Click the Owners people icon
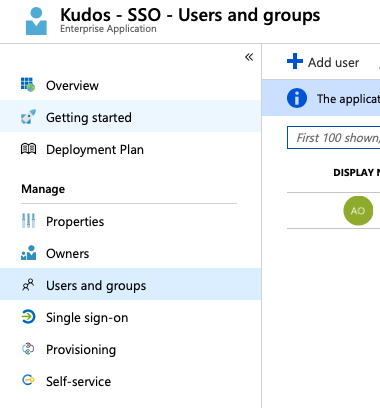380x408 pixels. click(28, 253)
